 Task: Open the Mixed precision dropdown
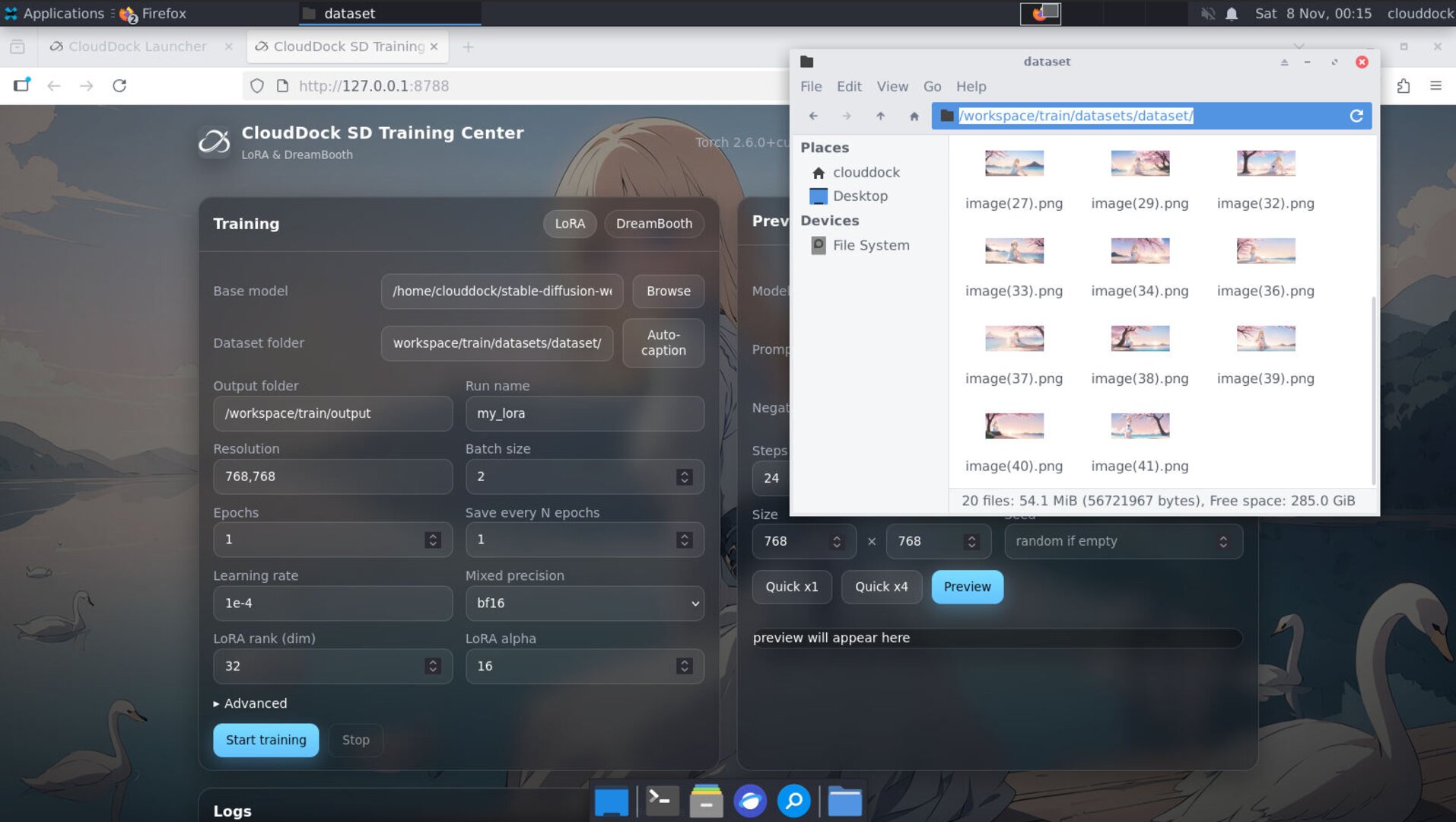click(584, 603)
